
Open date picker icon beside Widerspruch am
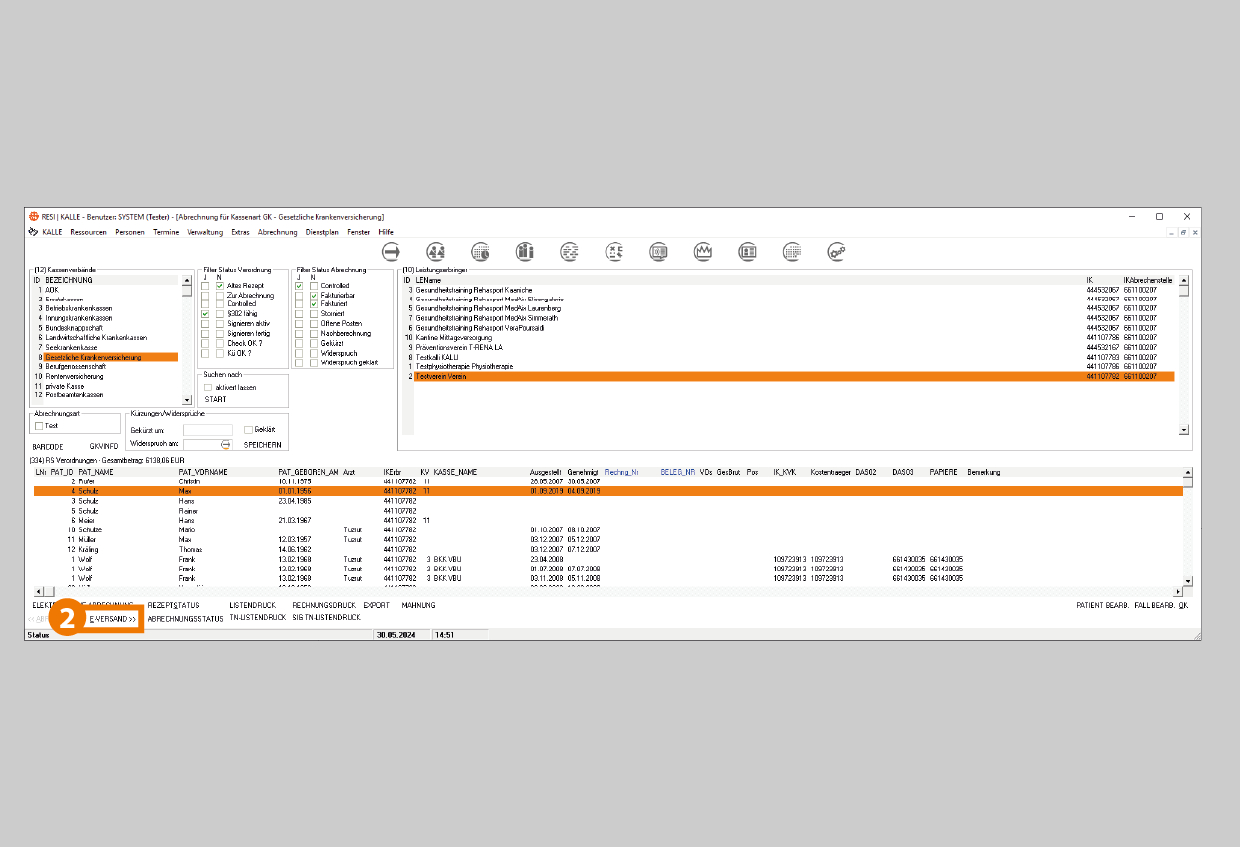click(x=225, y=444)
